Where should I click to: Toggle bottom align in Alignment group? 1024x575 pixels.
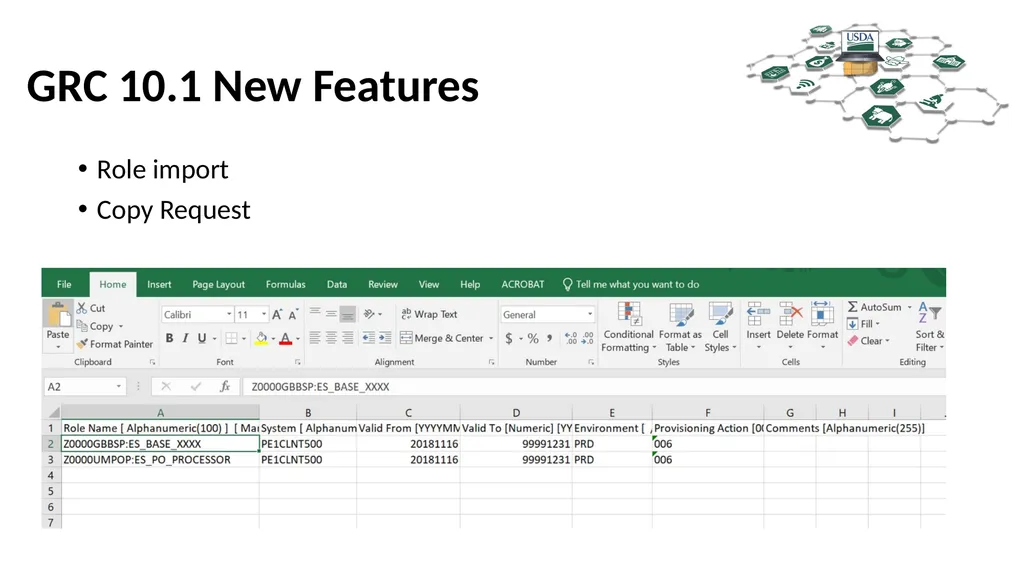click(x=347, y=314)
